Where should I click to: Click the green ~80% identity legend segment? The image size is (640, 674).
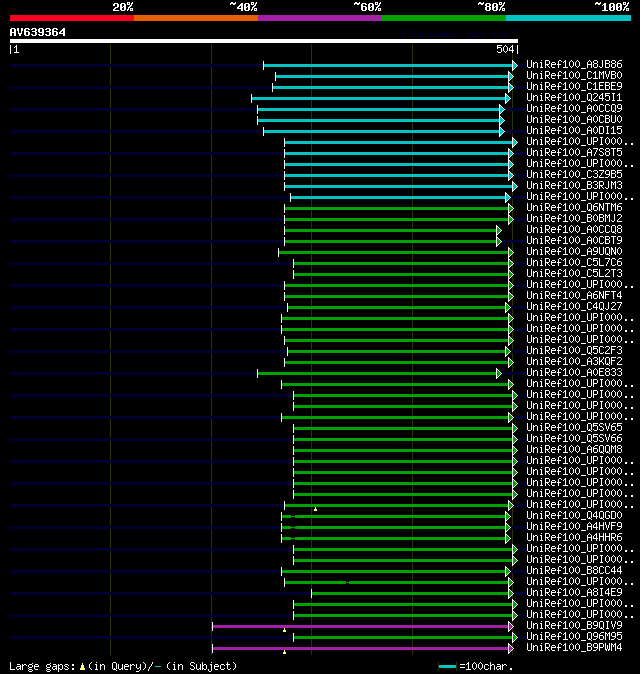[444, 18]
